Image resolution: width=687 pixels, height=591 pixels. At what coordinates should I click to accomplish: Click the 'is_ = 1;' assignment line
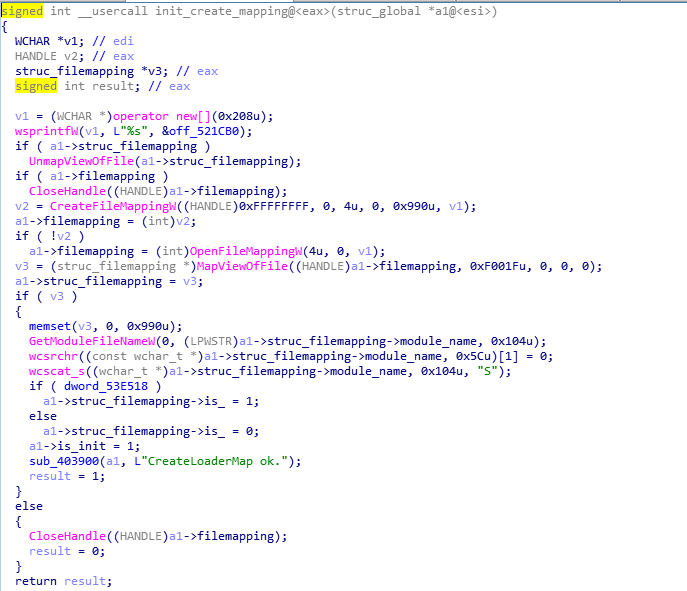[x=151, y=401]
